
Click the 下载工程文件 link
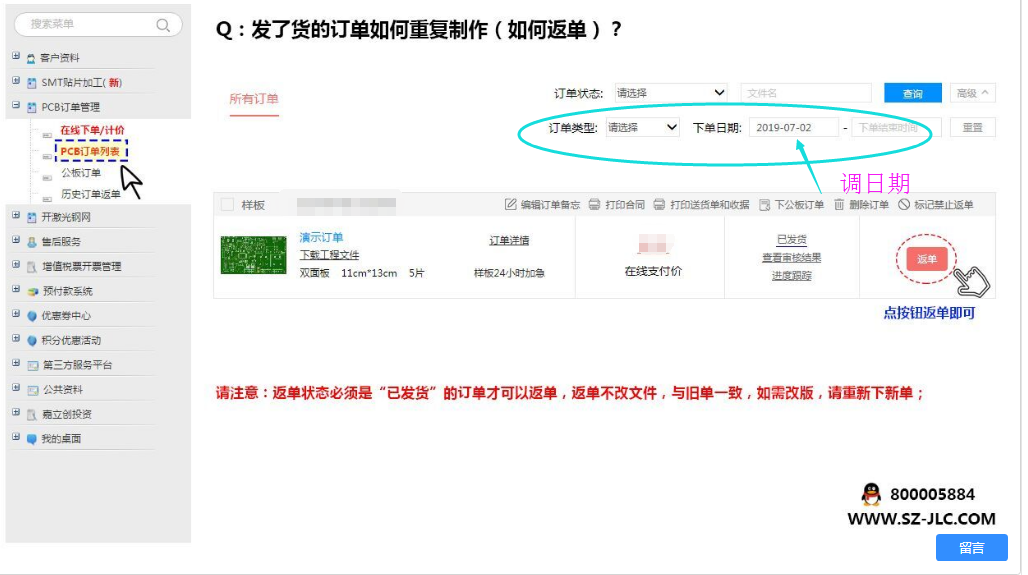tap(329, 255)
